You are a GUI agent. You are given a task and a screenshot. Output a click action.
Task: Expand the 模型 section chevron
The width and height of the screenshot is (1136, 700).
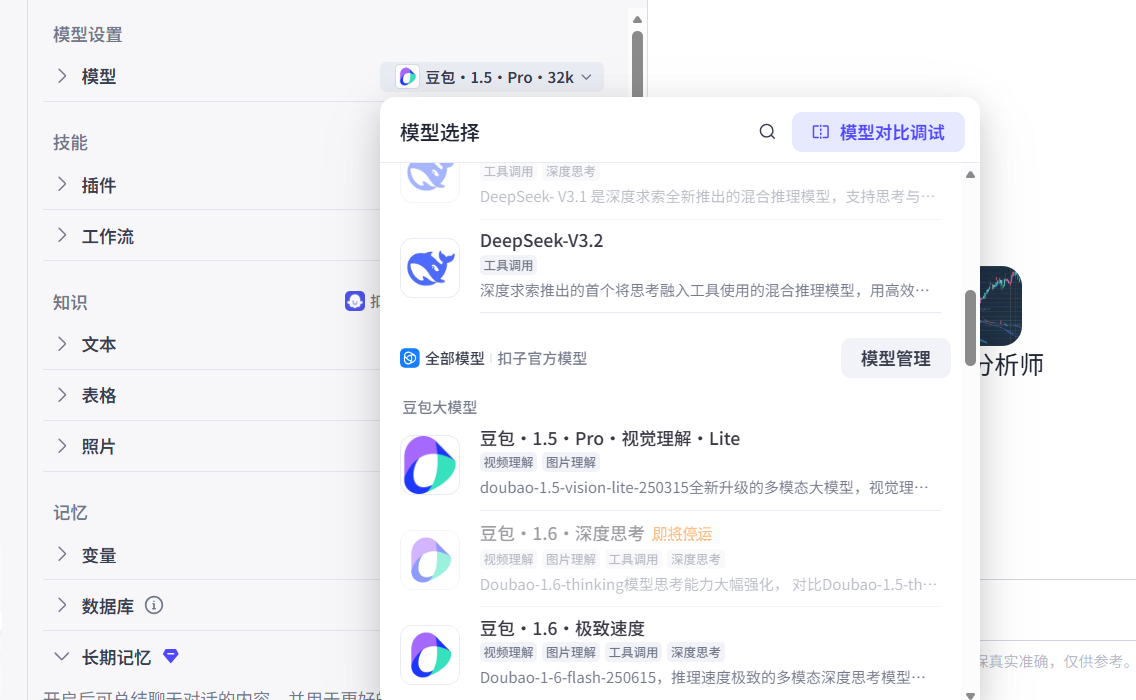click(62, 76)
